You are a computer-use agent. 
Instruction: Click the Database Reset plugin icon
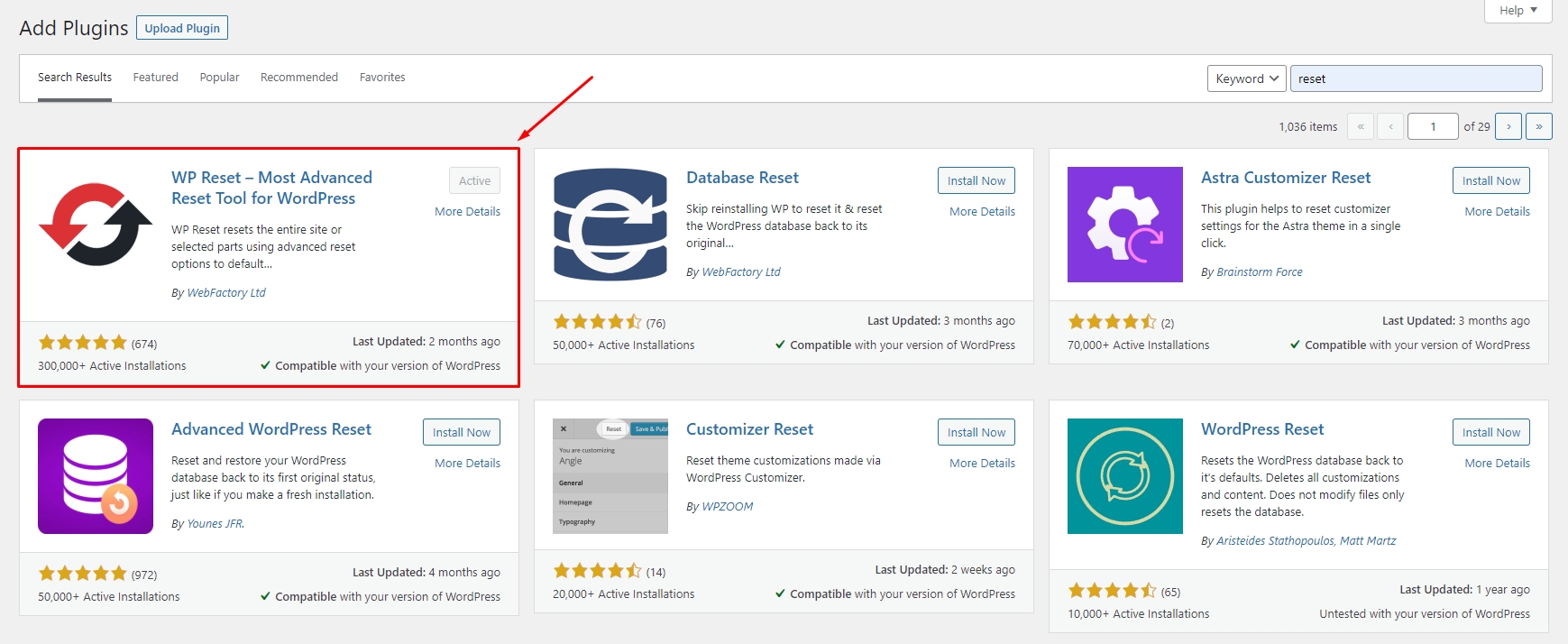[610, 225]
